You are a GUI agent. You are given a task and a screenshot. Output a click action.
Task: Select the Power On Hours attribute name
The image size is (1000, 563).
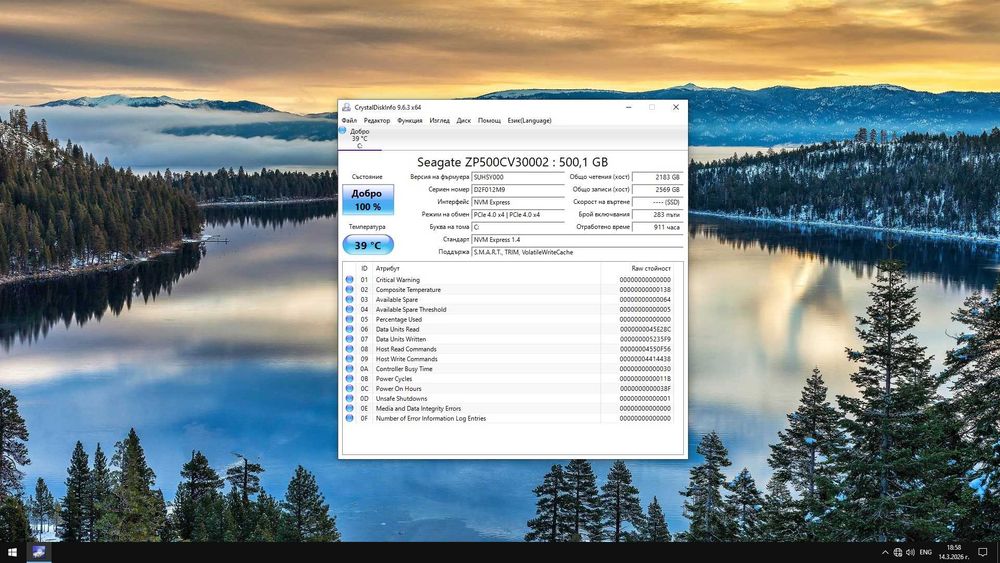pyautogui.click(x=398, y=388)
